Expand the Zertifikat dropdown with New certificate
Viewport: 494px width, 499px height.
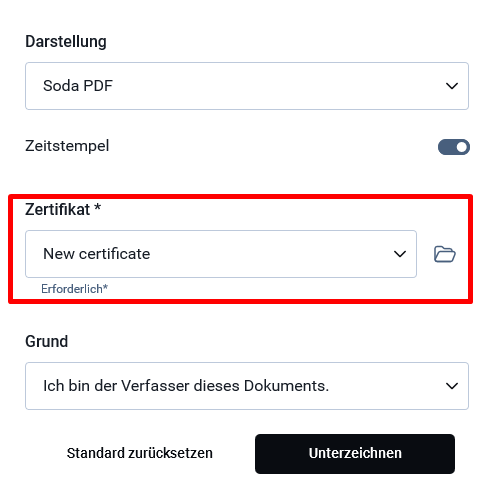pos(221,254)
